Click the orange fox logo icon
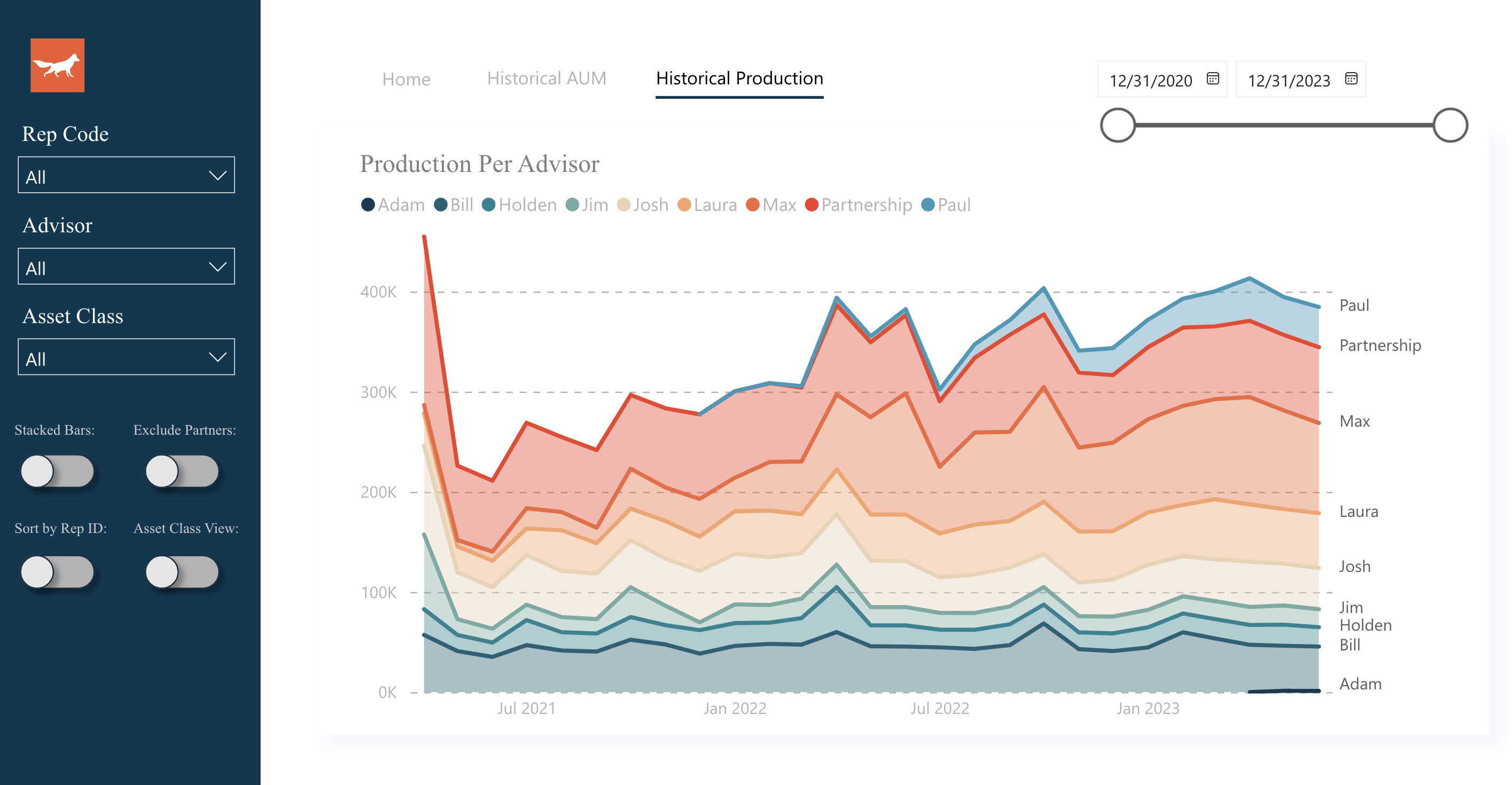This screenshot has width=1512, height=785. click(x=58, y=65)
